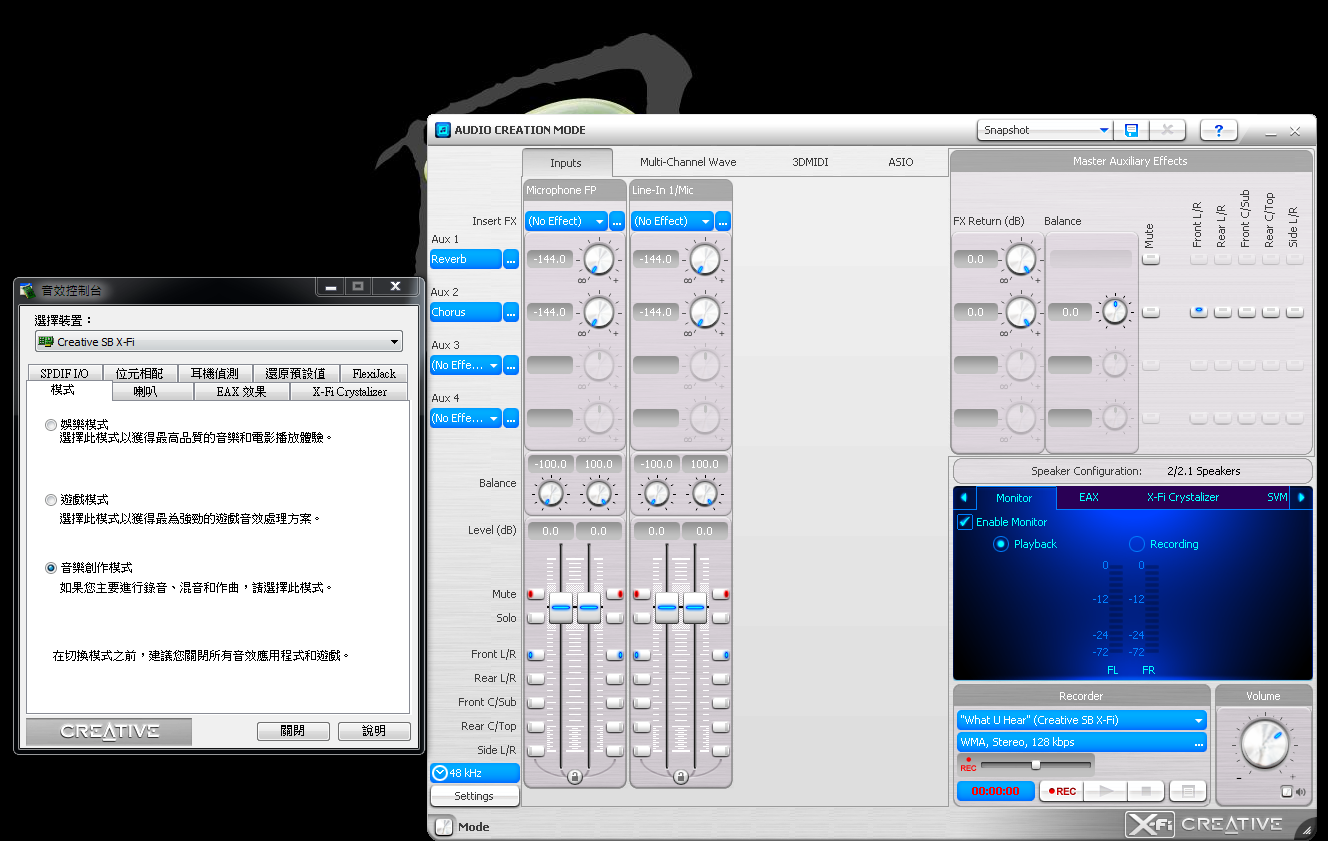
Task: Select 娛樂模式 radio button
Action: tap(51, 425)
